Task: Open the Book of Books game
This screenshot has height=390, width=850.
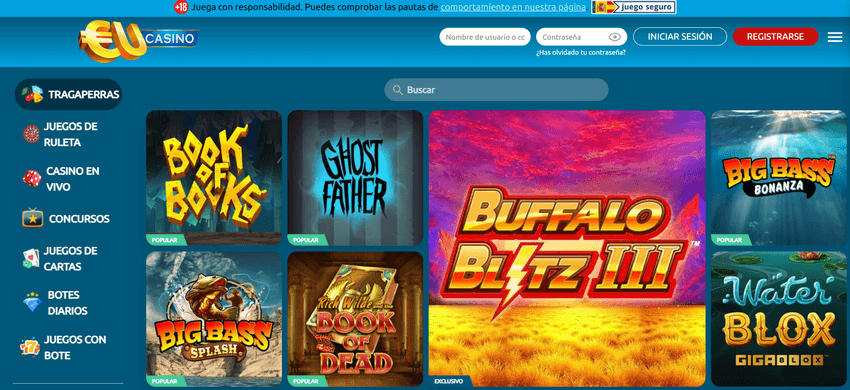Action: (214, 178)
